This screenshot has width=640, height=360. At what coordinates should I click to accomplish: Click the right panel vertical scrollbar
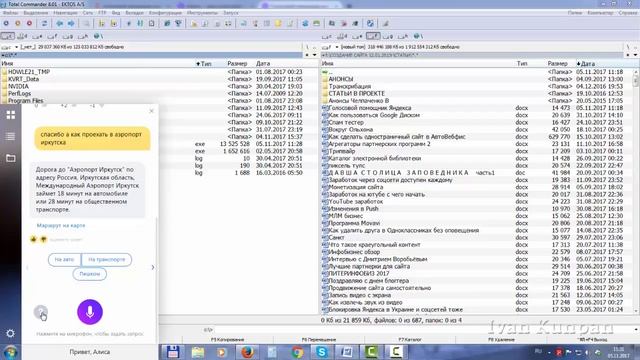636,191
